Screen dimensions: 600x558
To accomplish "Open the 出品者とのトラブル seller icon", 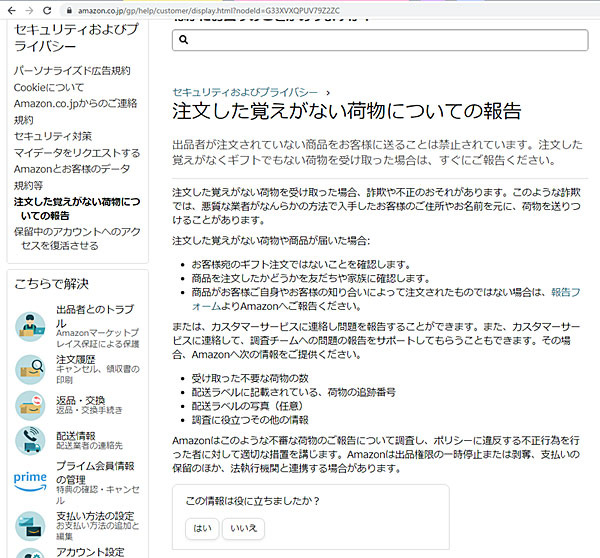I will 30,326.
